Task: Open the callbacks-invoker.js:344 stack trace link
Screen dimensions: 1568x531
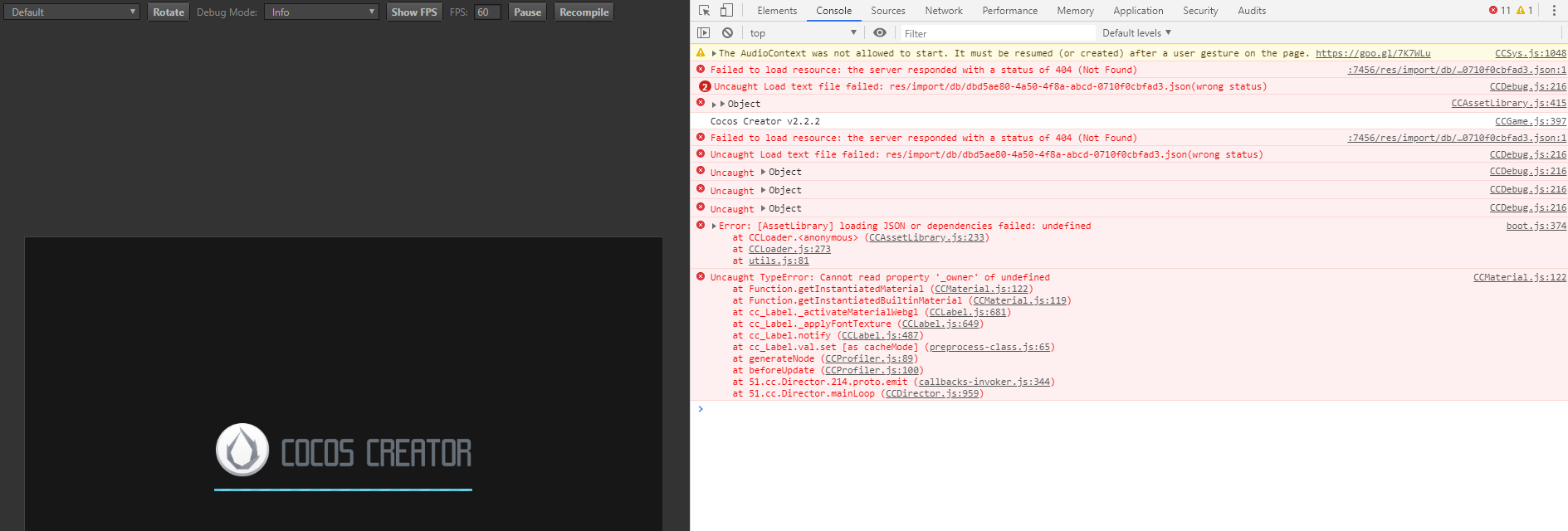Action: 984,382
